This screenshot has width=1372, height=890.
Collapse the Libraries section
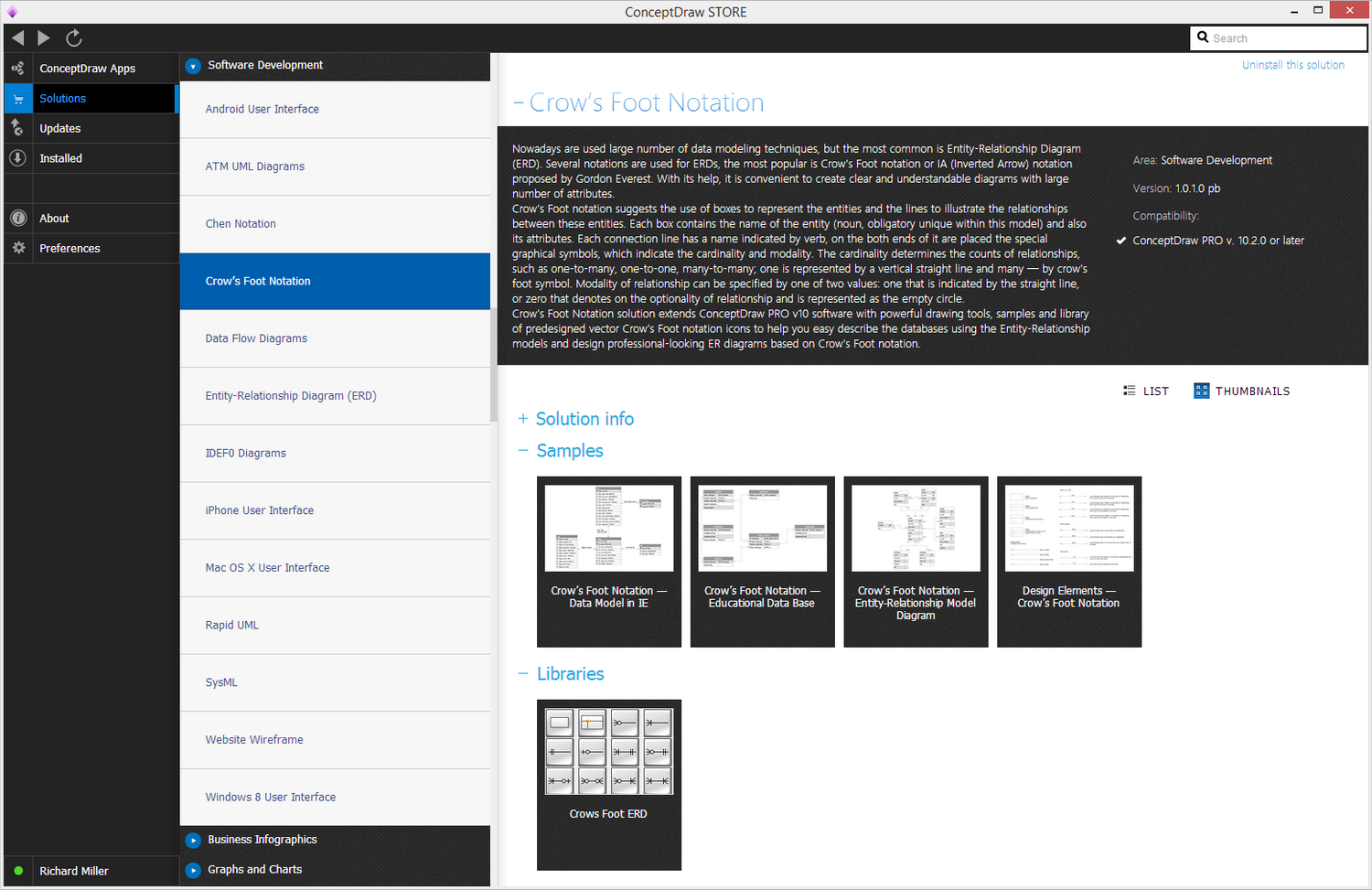coord(523,673)
